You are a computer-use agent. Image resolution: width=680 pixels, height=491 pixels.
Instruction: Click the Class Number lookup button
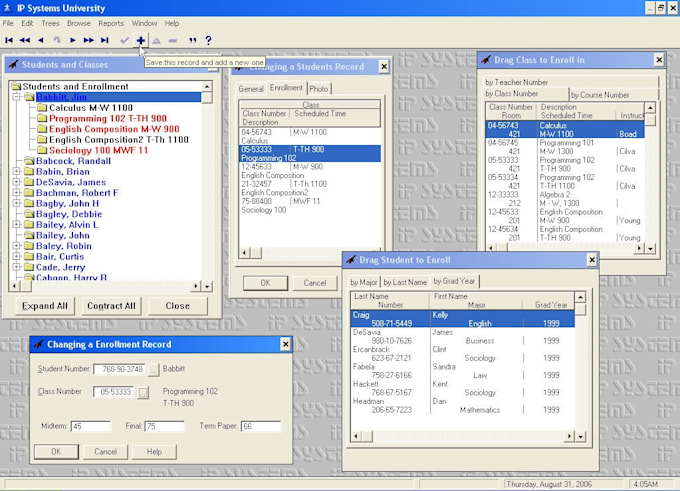(143, 392)
